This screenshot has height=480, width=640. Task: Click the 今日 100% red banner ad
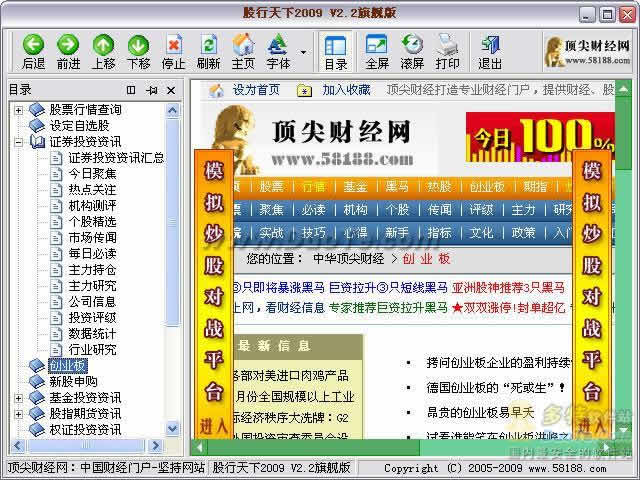click(540, 138)
